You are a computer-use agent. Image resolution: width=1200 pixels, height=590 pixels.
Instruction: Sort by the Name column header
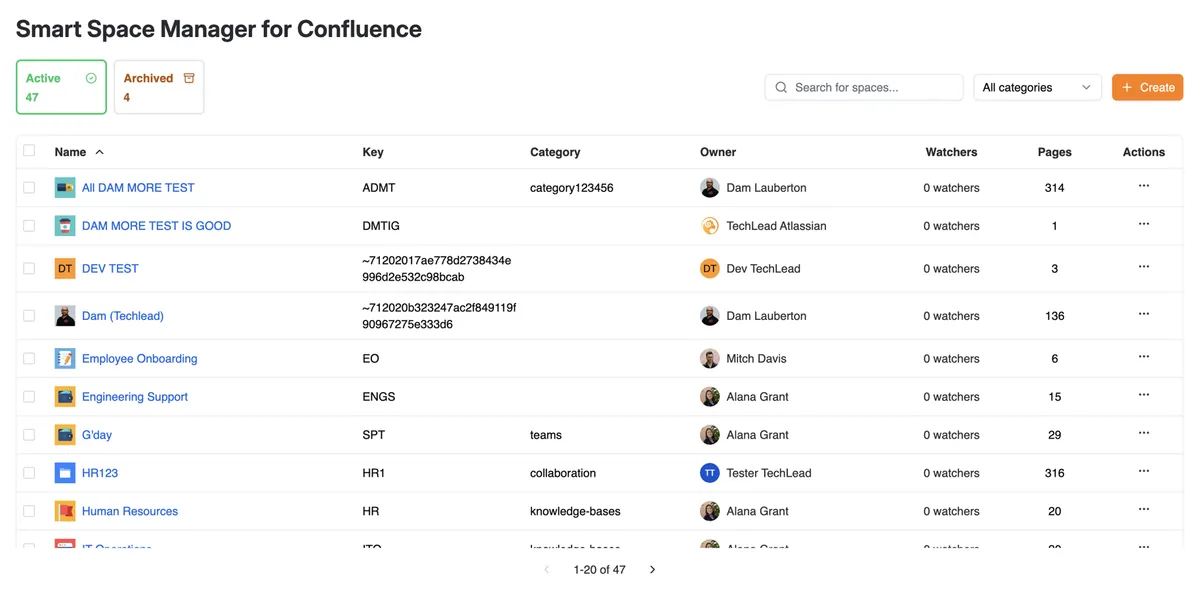tap(79, 152)
